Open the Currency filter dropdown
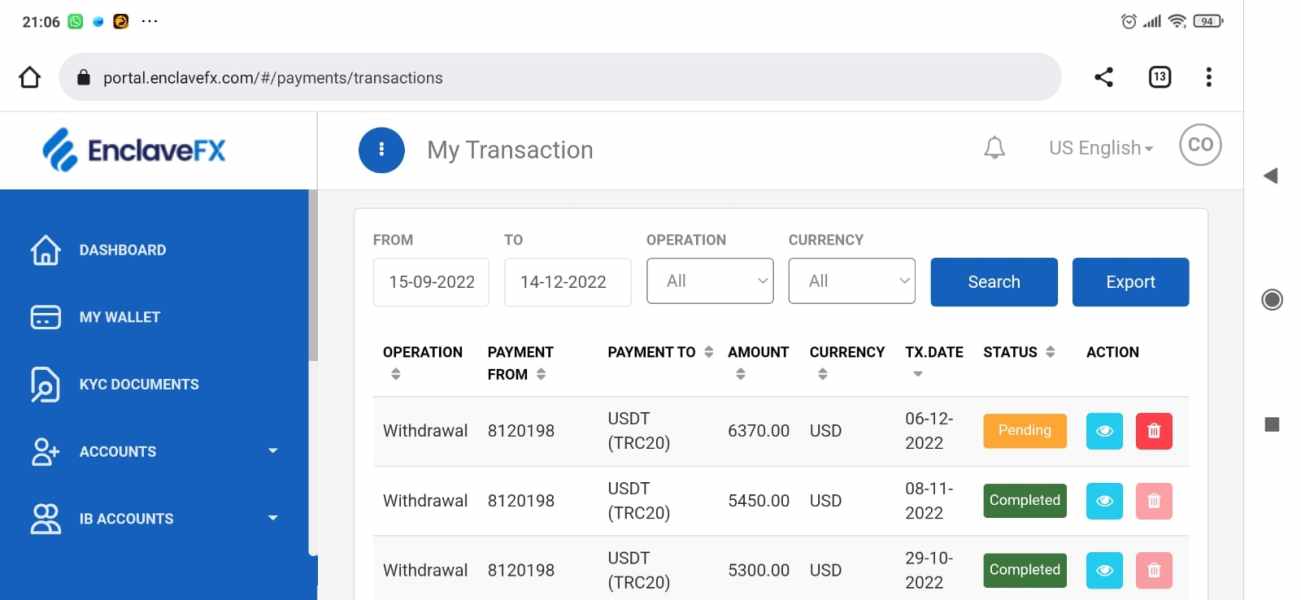1301x600 pixels. coord(852,281)
